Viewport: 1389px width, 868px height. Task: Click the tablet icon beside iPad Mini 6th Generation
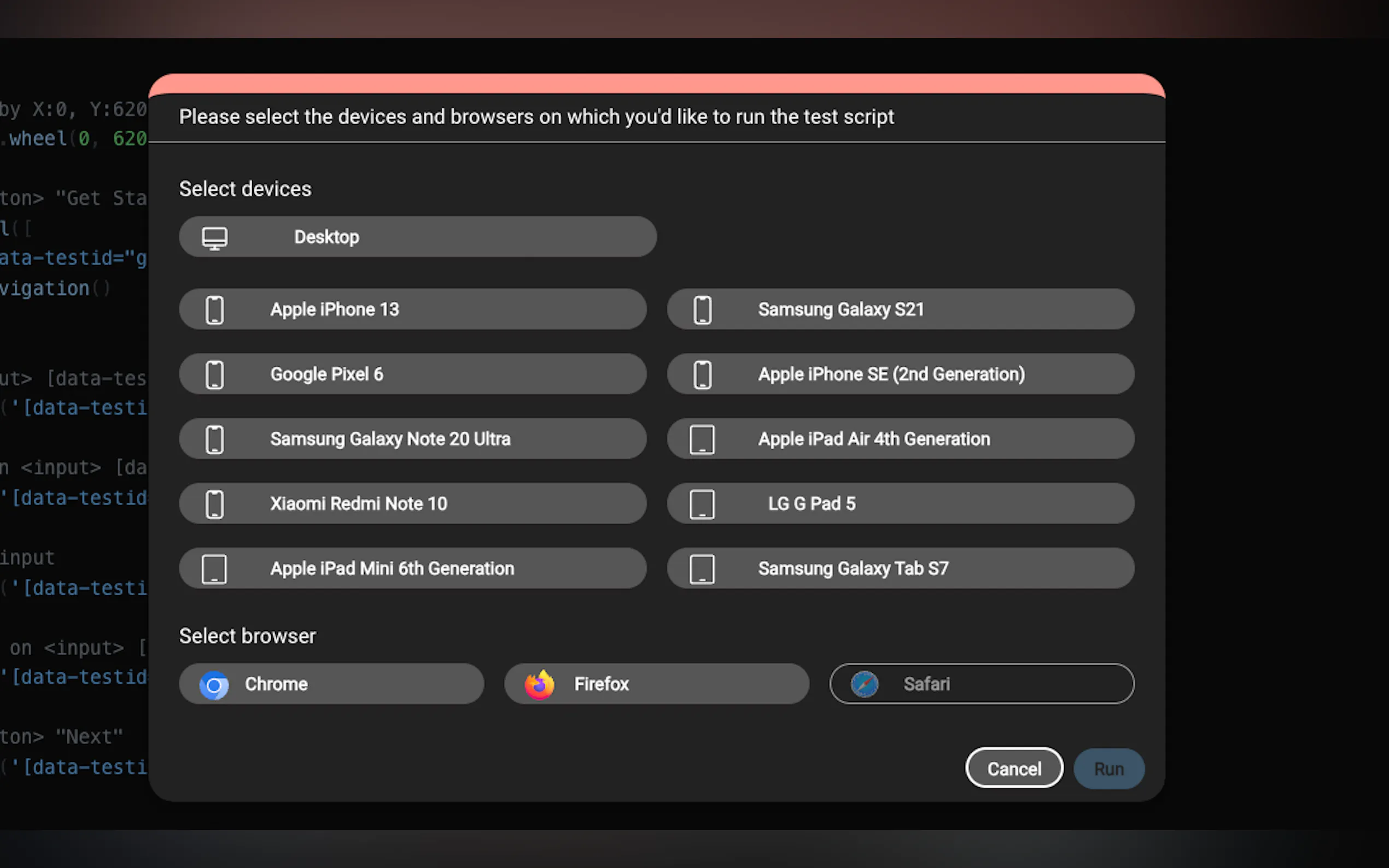click(214, 569)
